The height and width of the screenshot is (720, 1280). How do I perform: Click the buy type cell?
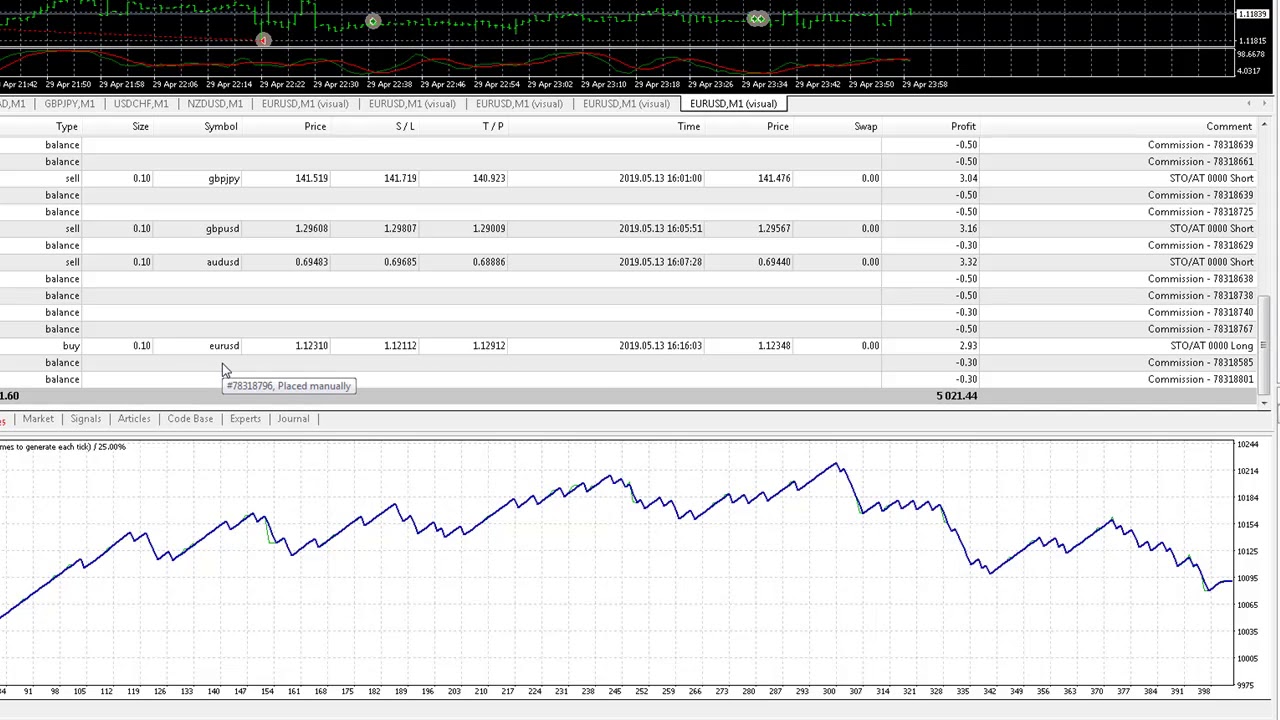click(71, 346)
